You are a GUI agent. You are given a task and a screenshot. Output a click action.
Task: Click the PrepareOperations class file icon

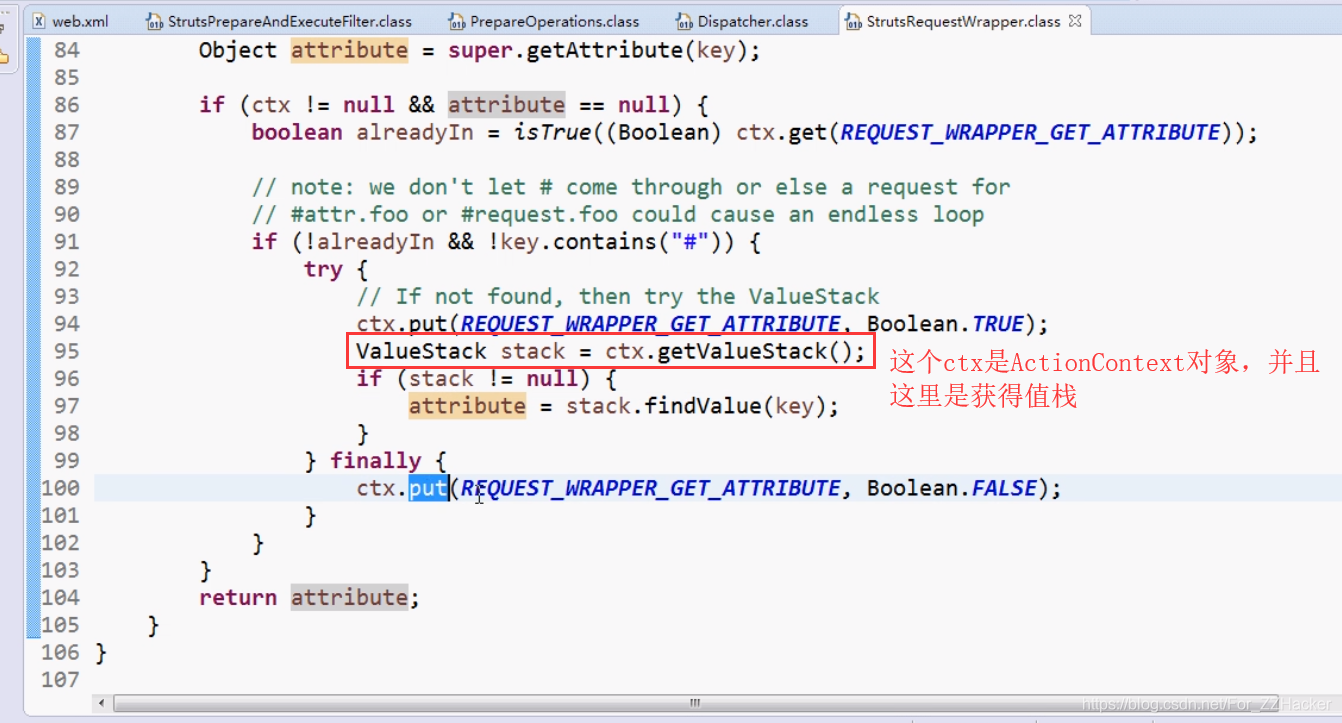[456, 20]
